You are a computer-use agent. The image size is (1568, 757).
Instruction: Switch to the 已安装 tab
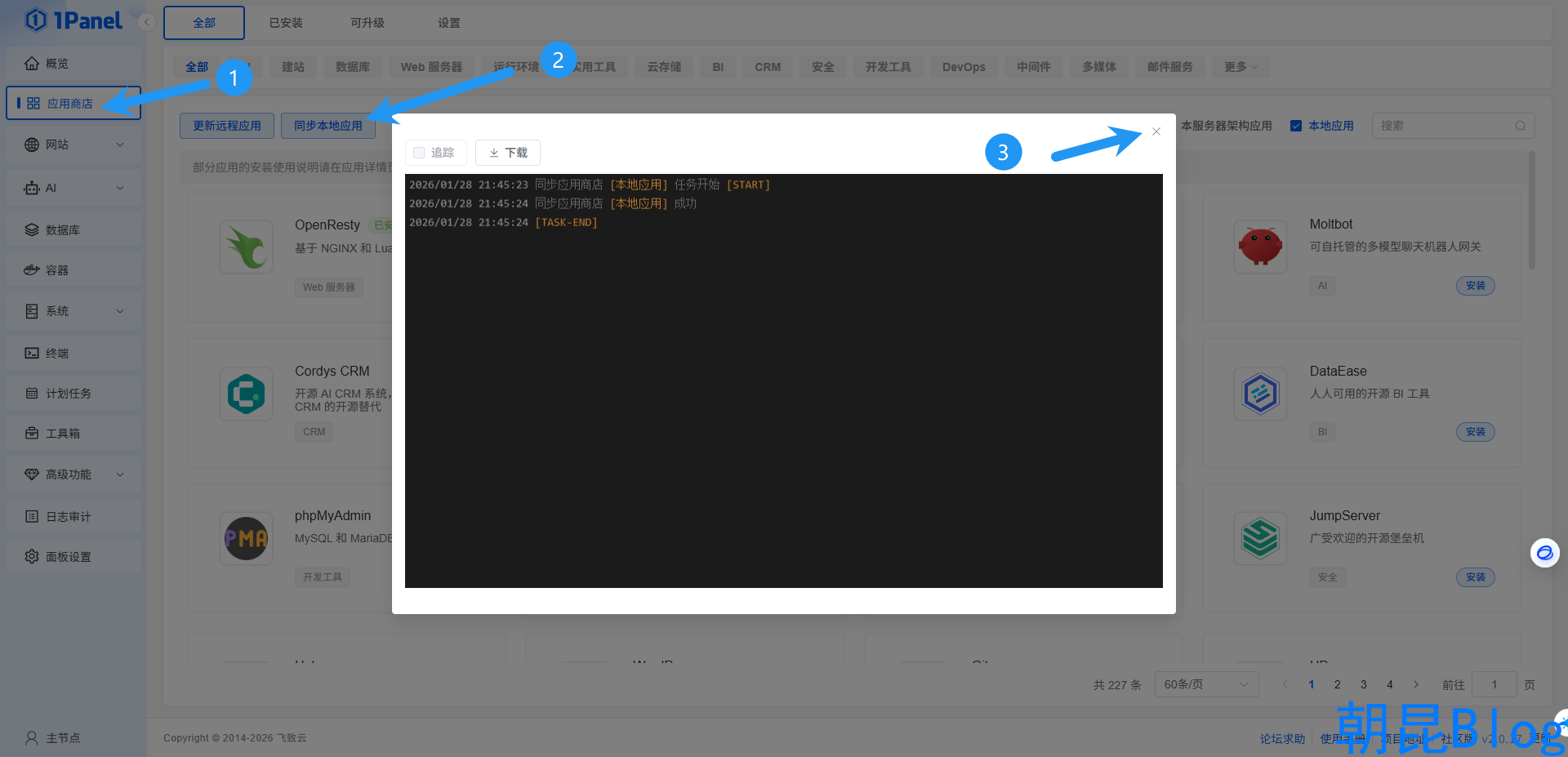286,23
